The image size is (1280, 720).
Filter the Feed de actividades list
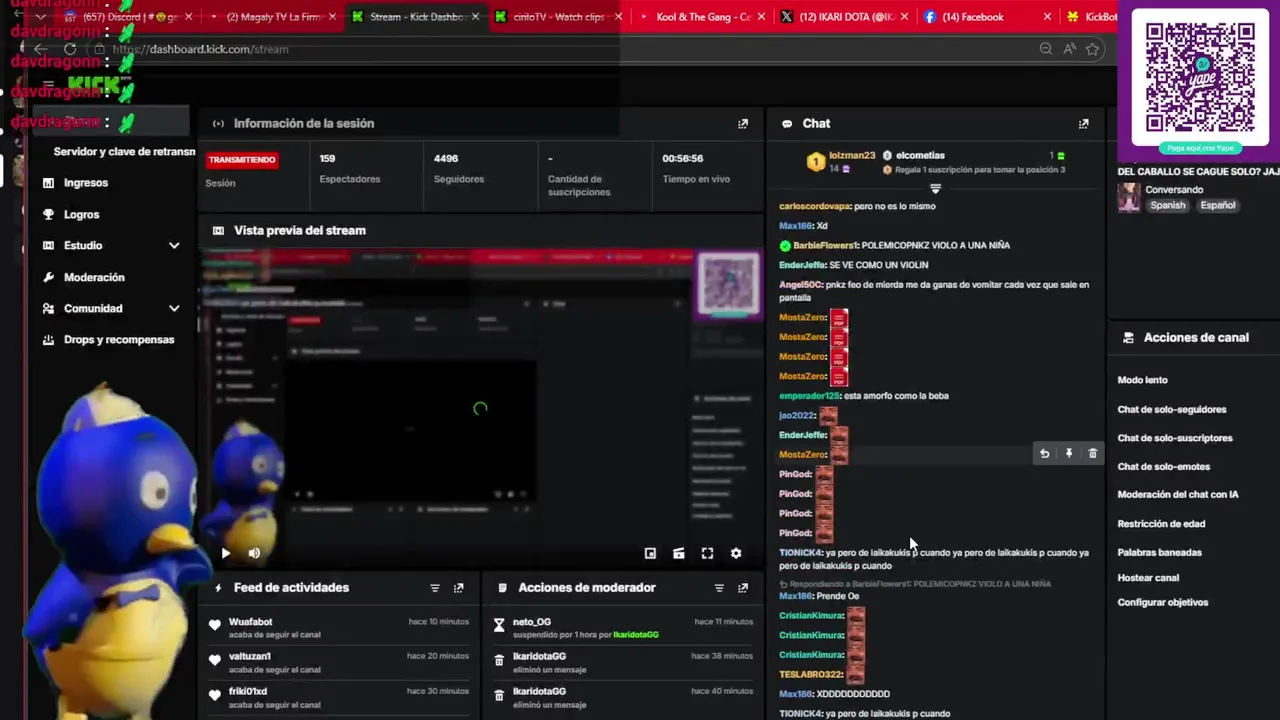pos(435,588)
